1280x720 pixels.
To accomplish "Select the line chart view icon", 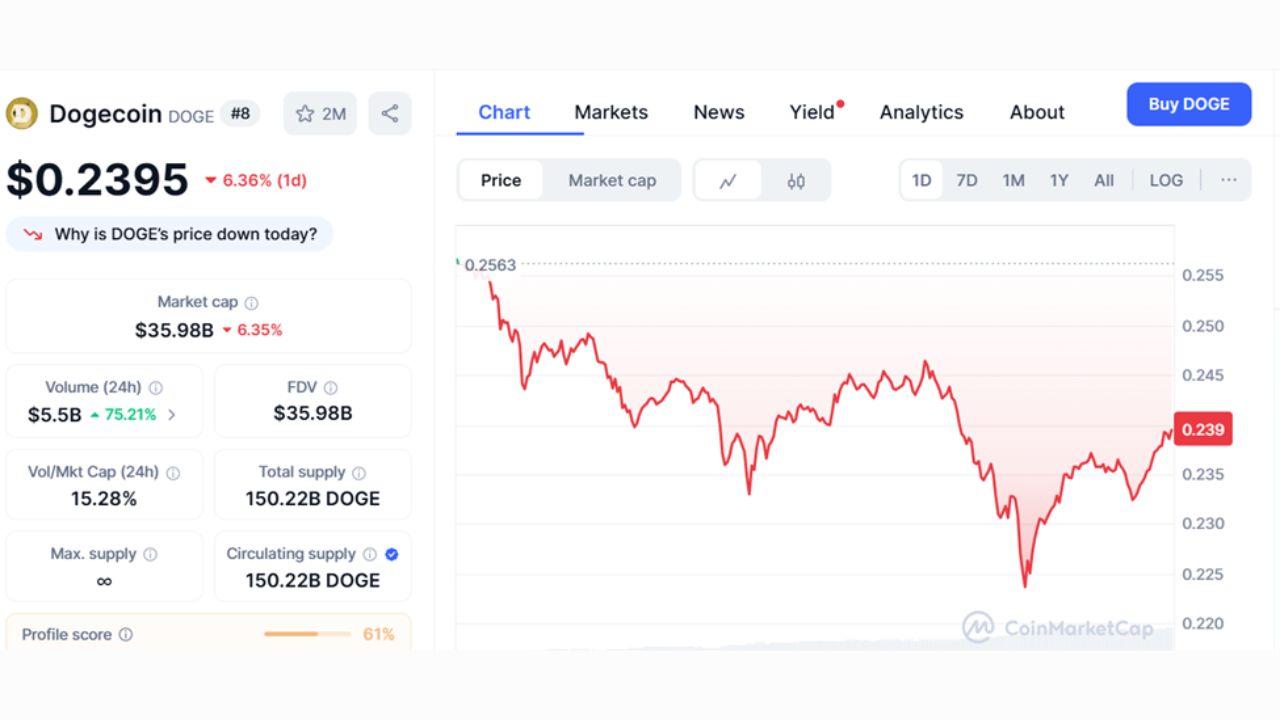I will (x=728, y=181).
